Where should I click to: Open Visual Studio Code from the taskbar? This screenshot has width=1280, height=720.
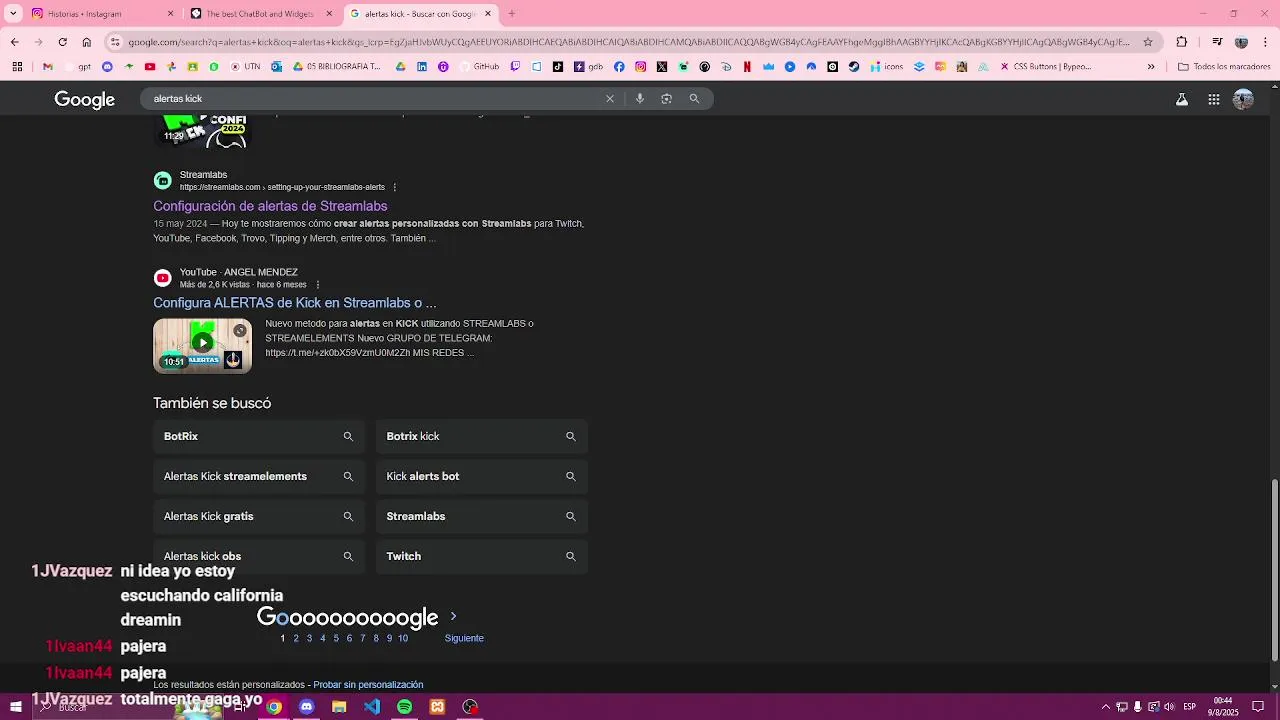pos(372,707)
